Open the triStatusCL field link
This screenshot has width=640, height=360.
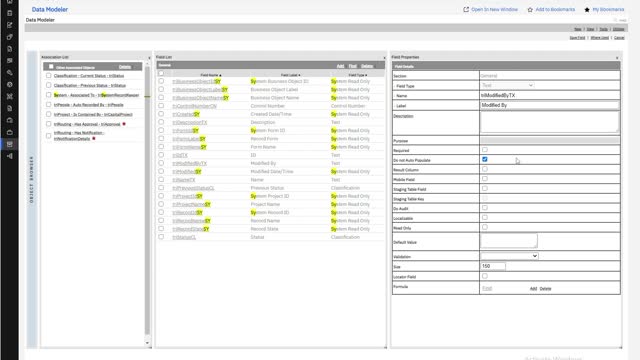point(184,237)
